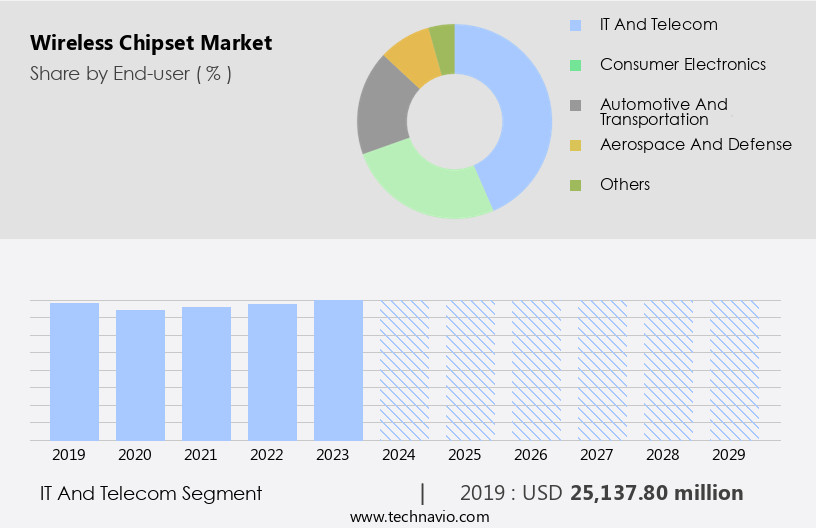Click the hatched 2029 forecast bar
816x528 pixels.
[x=734, y=370]
